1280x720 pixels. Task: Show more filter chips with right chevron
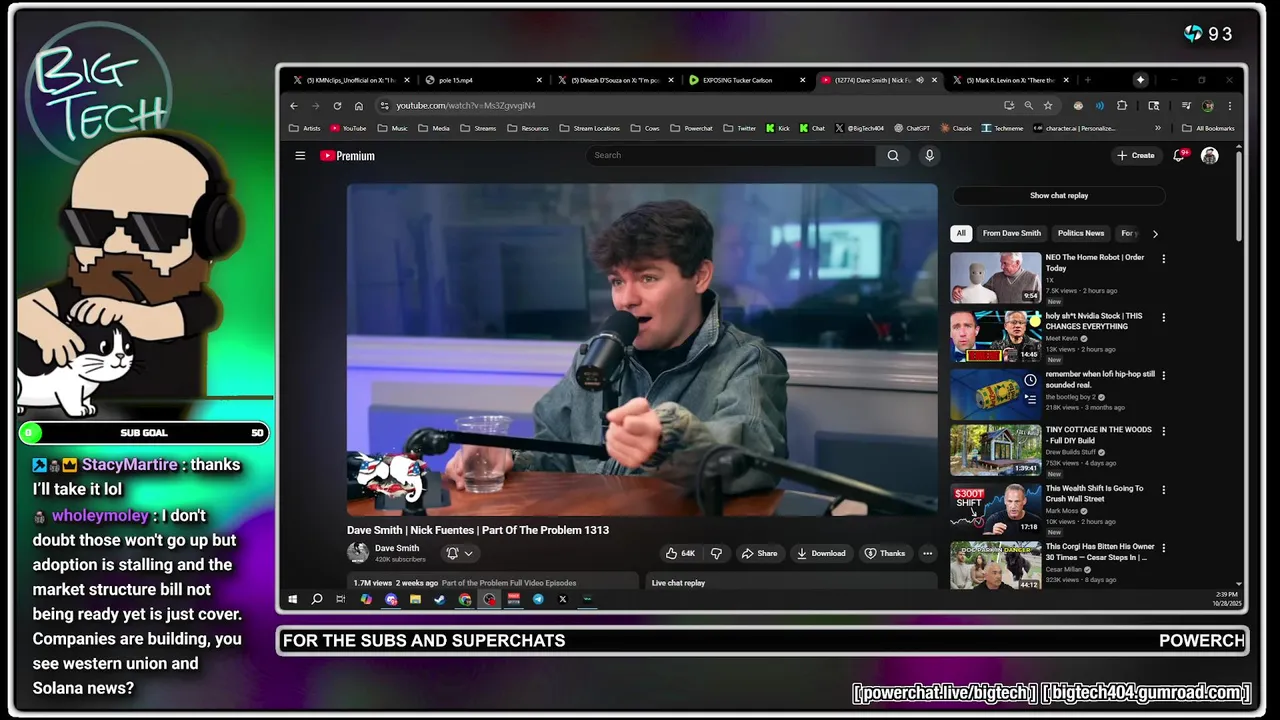point(1155,234)
